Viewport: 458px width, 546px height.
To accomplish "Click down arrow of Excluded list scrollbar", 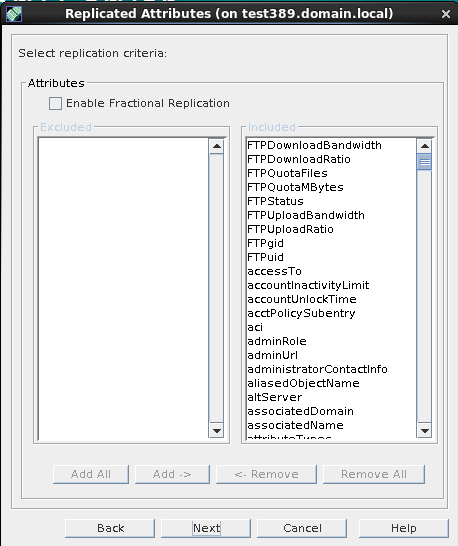I will (x=217, y=431).
